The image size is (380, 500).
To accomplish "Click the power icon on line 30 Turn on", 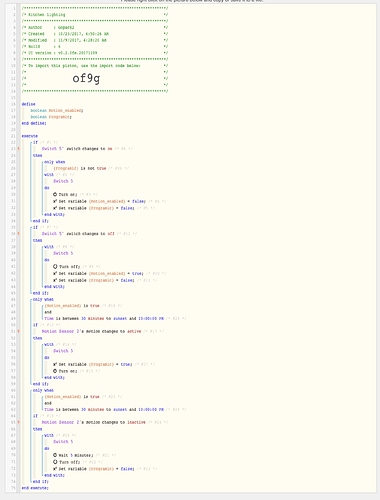I will tap(55, 194).
